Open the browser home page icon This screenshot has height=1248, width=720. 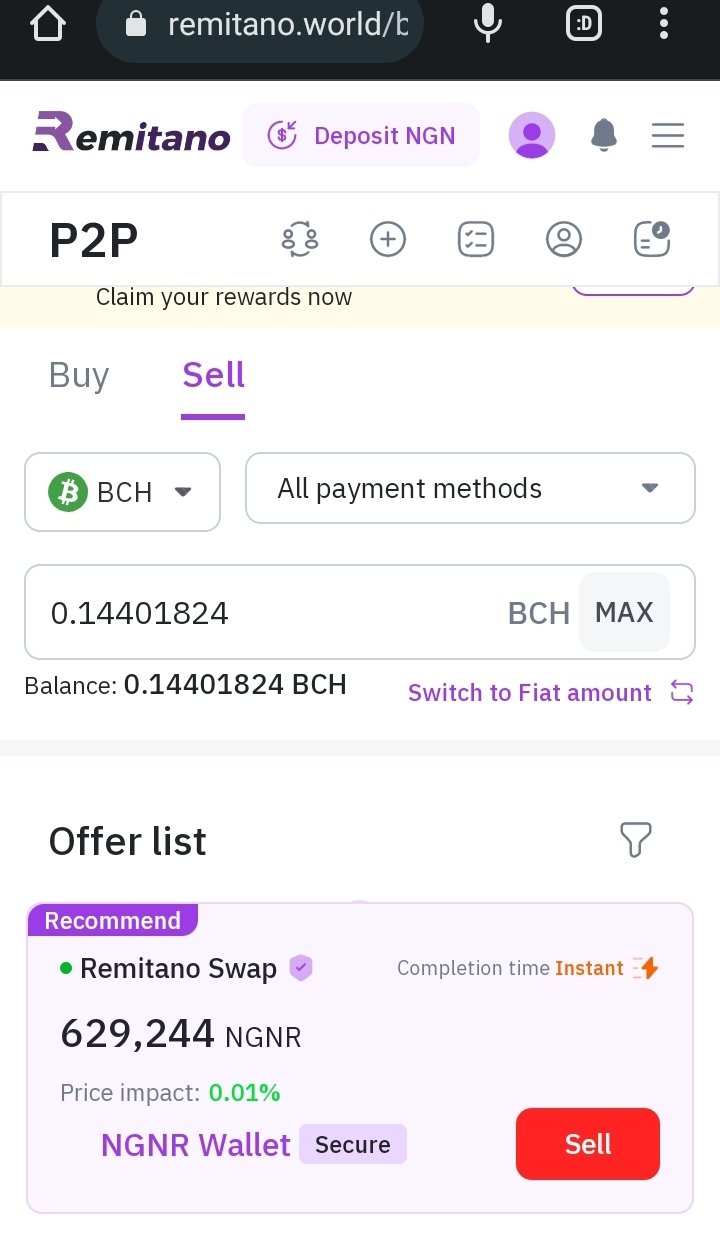(x=48, y=24)
